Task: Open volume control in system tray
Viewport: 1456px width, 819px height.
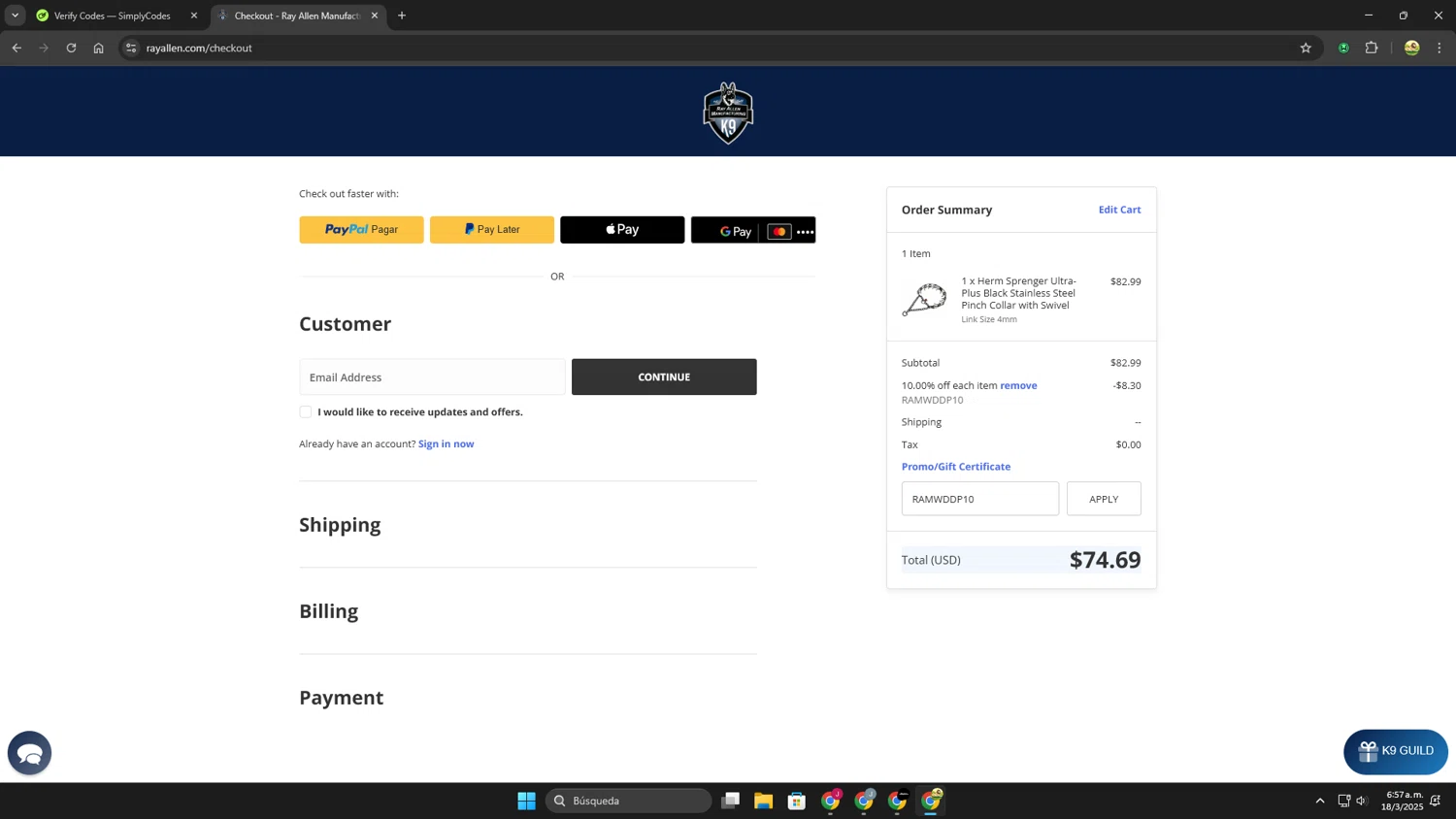Action: (x=1362, y=801)
